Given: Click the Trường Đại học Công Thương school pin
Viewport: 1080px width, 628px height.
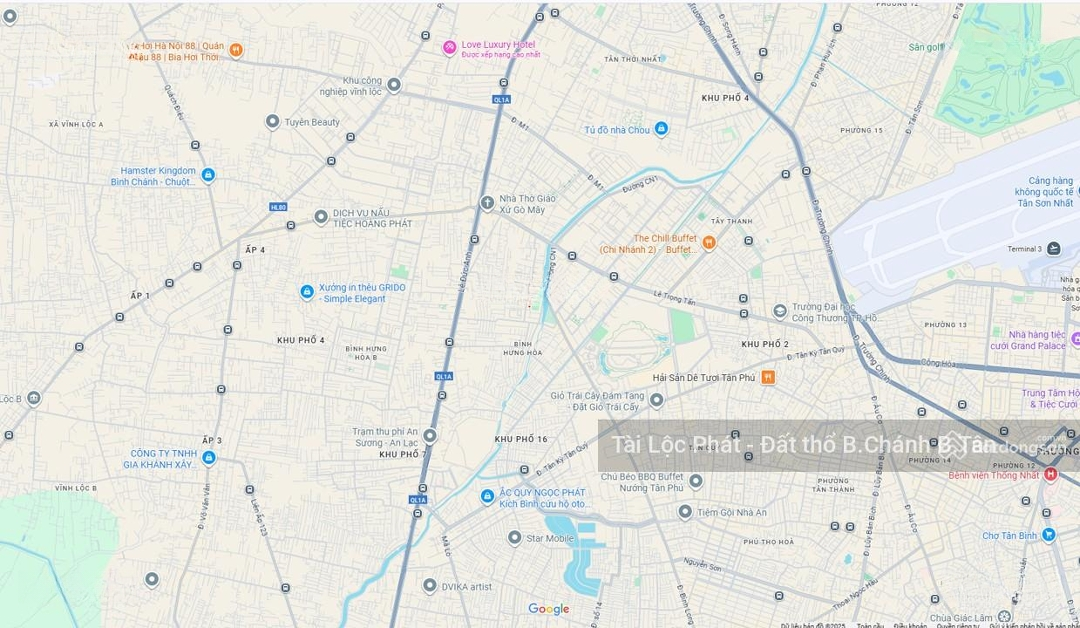Looking at the screenshot, I should tap(780, 312).
